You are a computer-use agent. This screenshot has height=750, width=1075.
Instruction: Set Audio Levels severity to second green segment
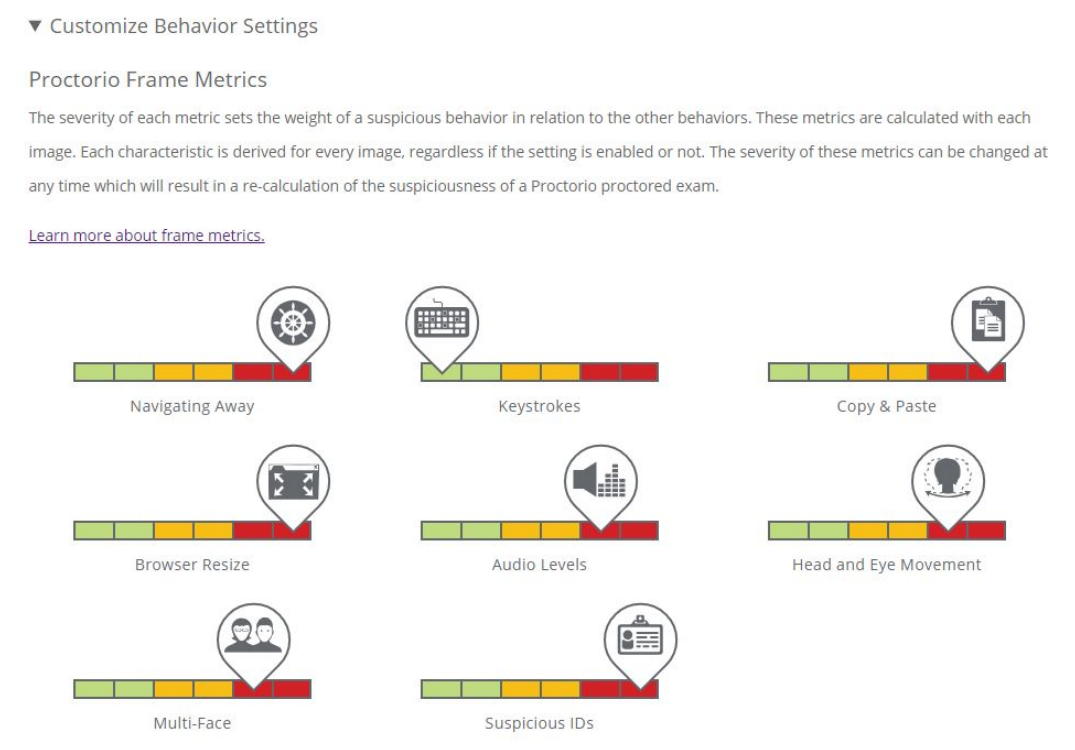(481, 530)
